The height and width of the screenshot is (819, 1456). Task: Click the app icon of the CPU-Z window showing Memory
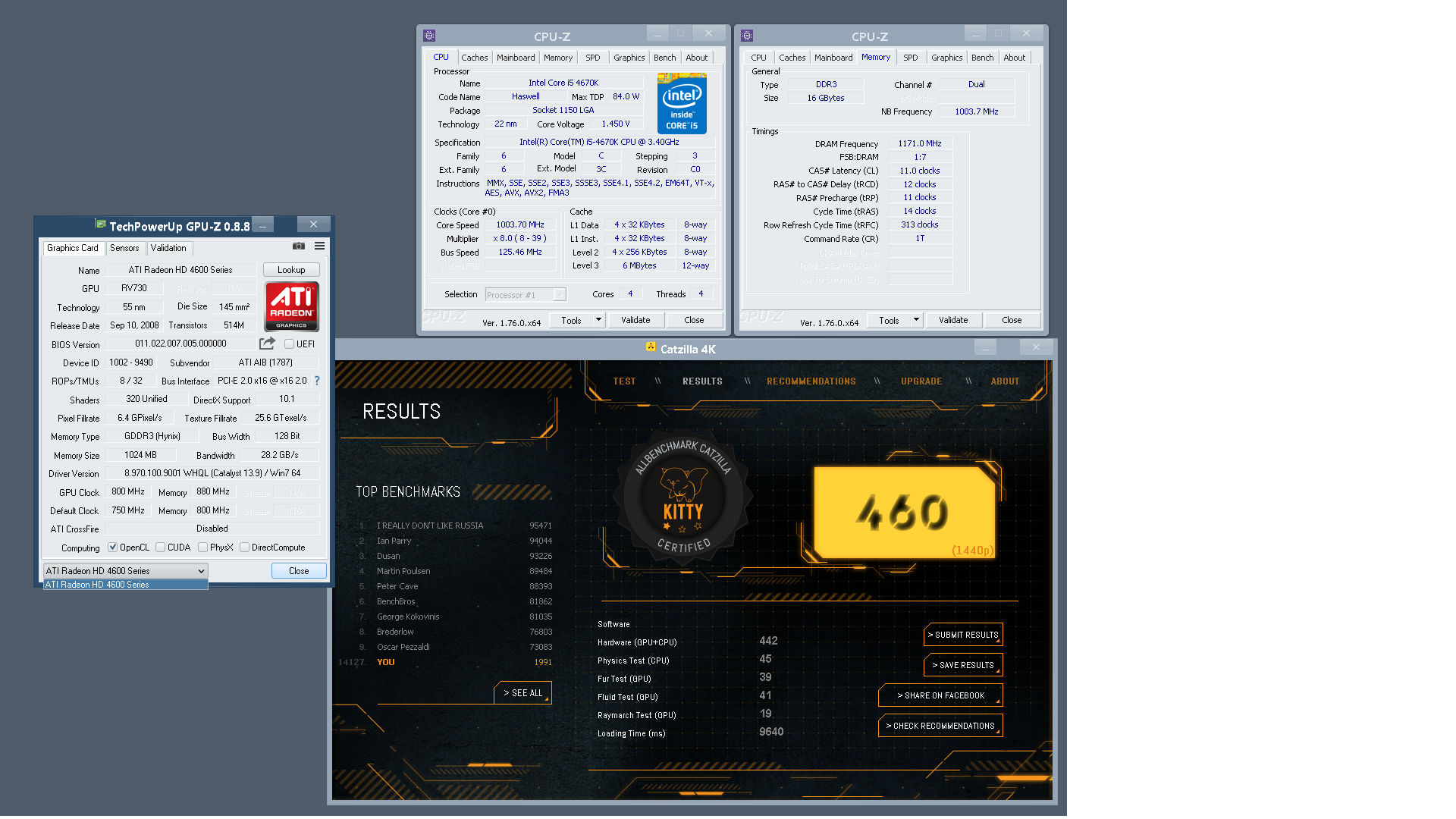[x=747, y=36]
